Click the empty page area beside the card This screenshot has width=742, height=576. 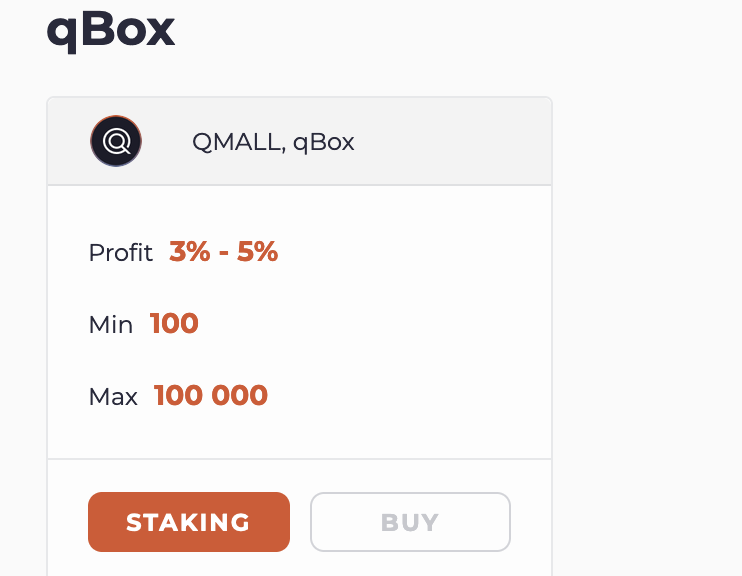646,284
